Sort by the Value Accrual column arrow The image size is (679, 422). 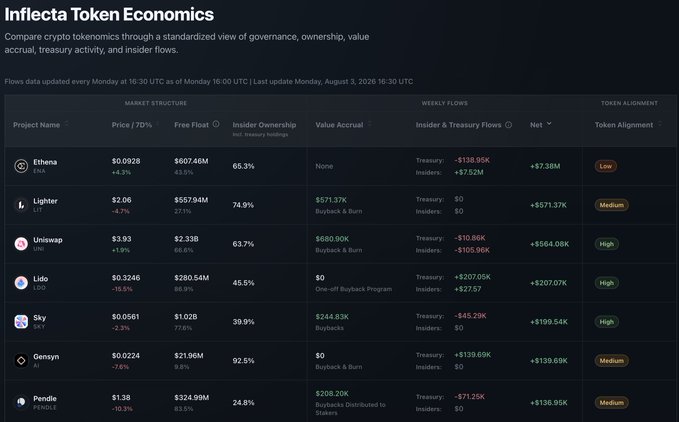(x=369, y=125)
